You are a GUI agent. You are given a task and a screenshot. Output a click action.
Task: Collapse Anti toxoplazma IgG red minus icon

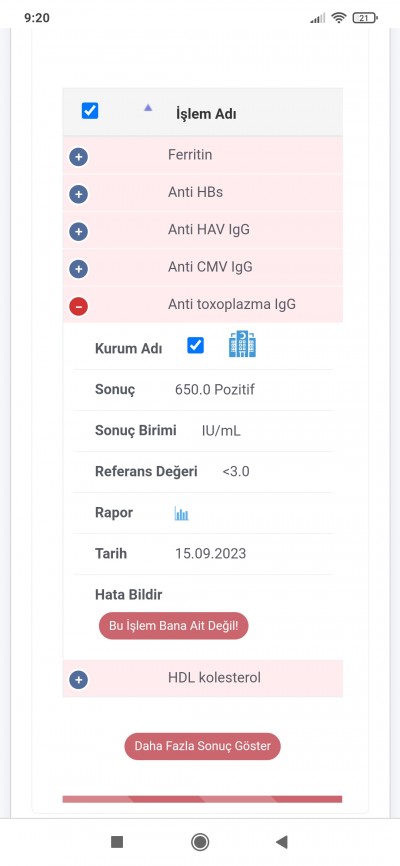pos(78,306)
